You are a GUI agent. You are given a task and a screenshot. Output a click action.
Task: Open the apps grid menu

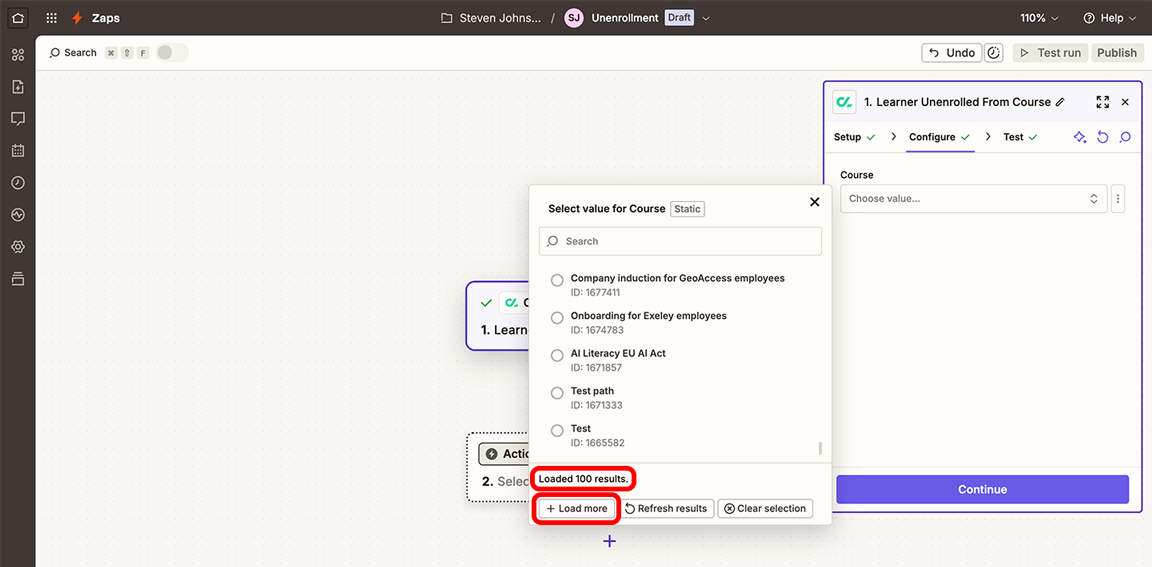click(x=51, y=18)
